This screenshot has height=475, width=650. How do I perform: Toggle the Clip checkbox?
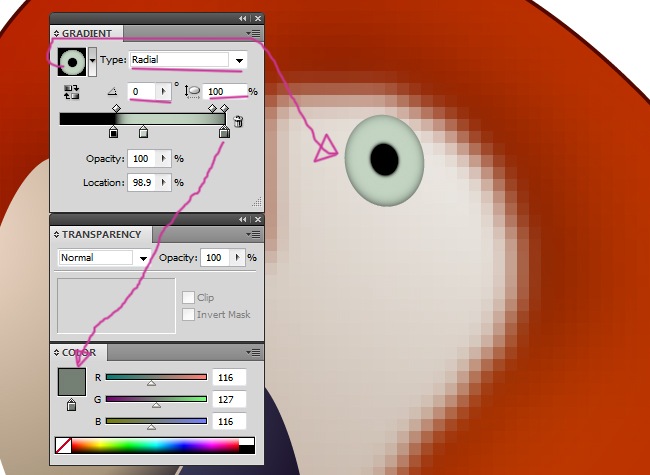188,297
